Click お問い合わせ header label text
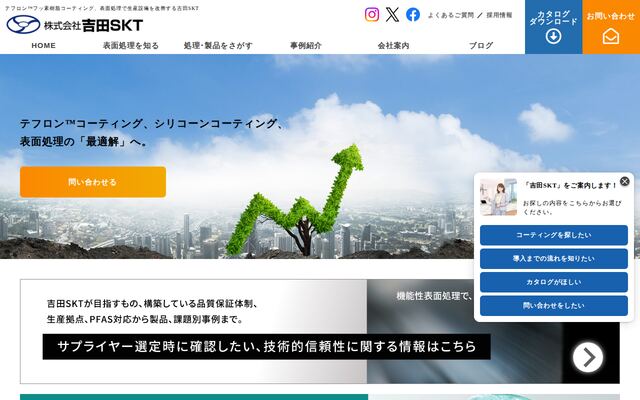Image resolution: width=640 pixels, height=400 pixels. coord(611,16)
